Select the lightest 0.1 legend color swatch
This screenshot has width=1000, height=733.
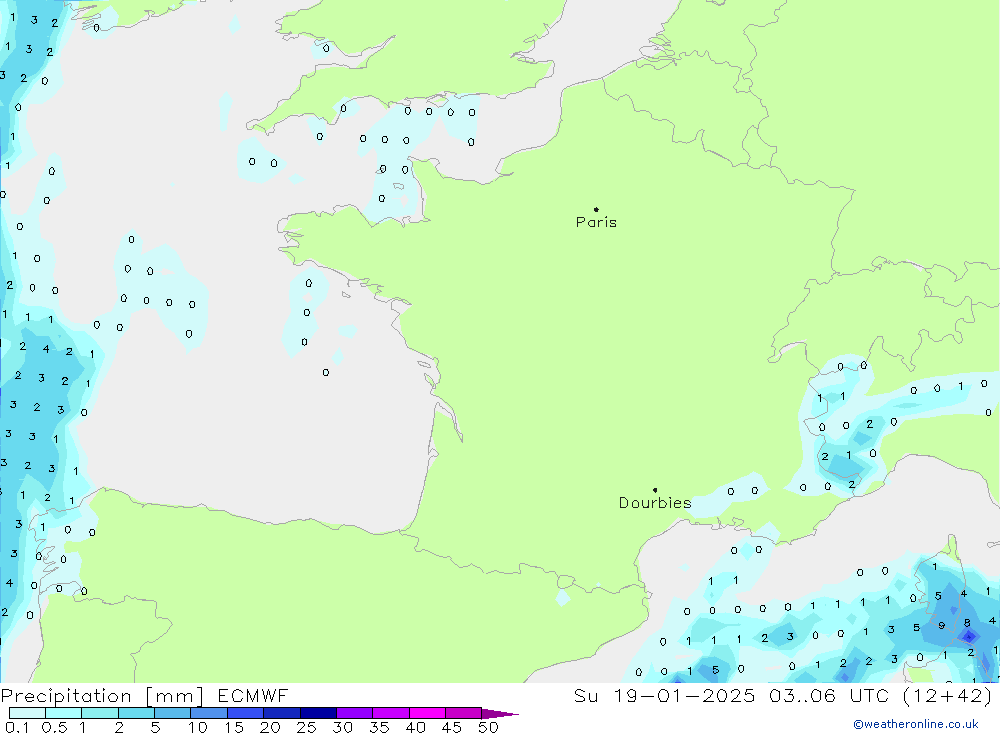[27, 713]
